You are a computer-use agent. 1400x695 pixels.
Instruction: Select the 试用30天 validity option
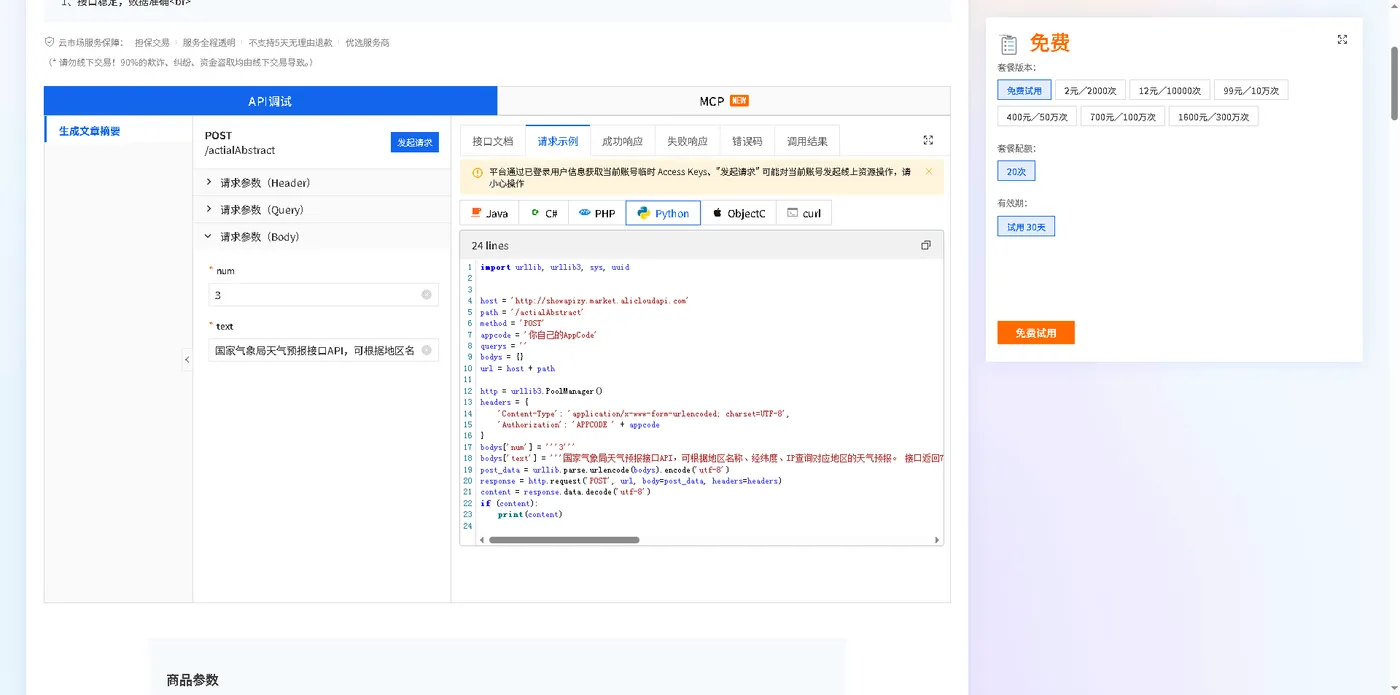coord(1026,226)
